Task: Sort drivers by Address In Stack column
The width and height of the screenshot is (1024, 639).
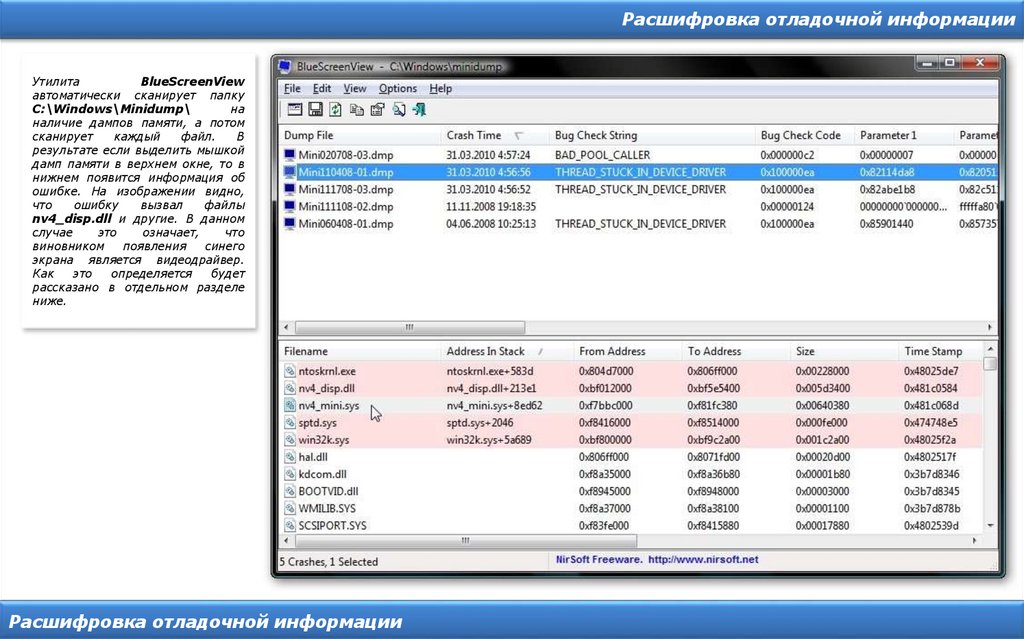Action: (x=485, y=351)
